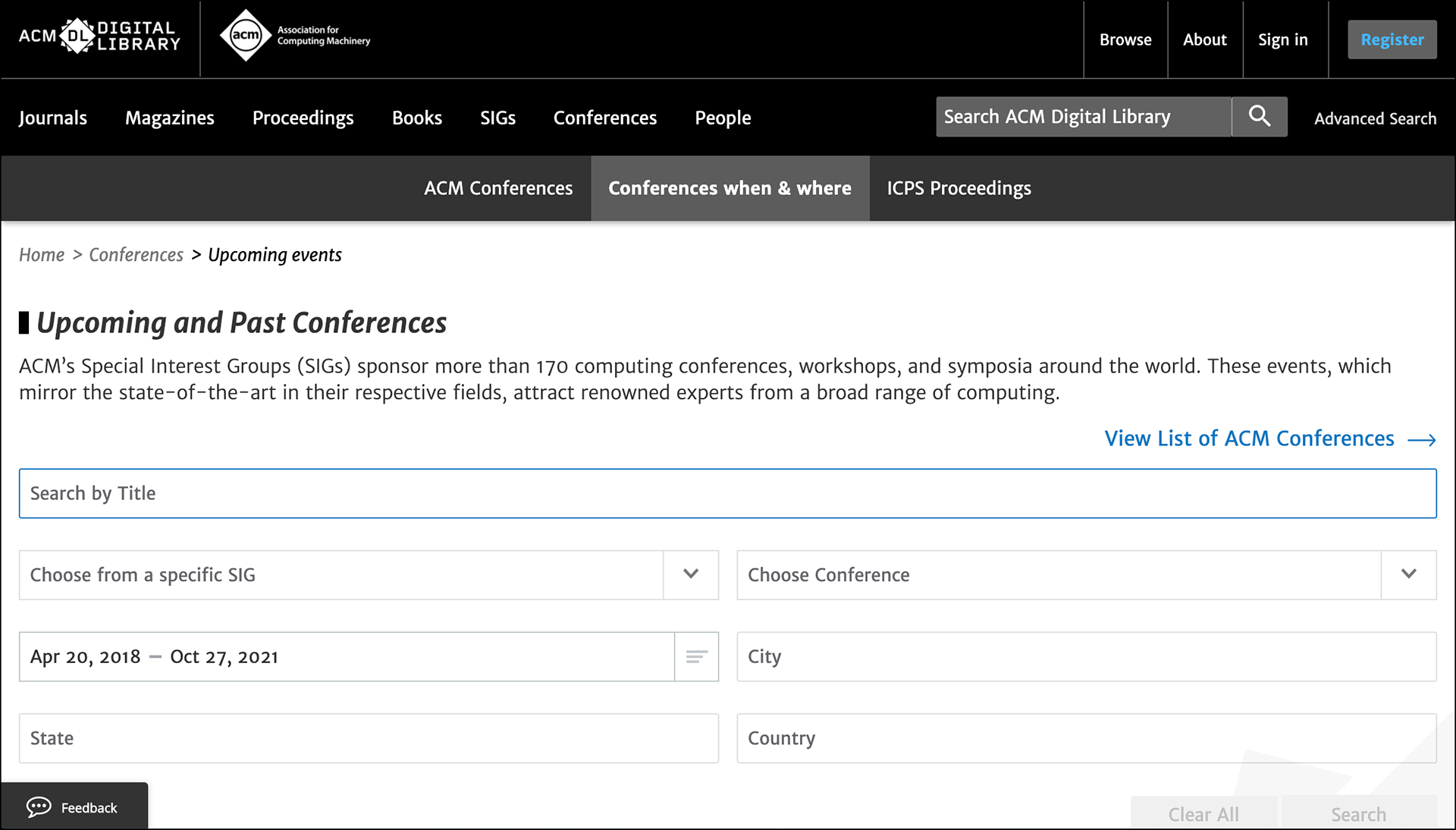
Task: Open the Journals menu
Action: [x=53, y=118]
